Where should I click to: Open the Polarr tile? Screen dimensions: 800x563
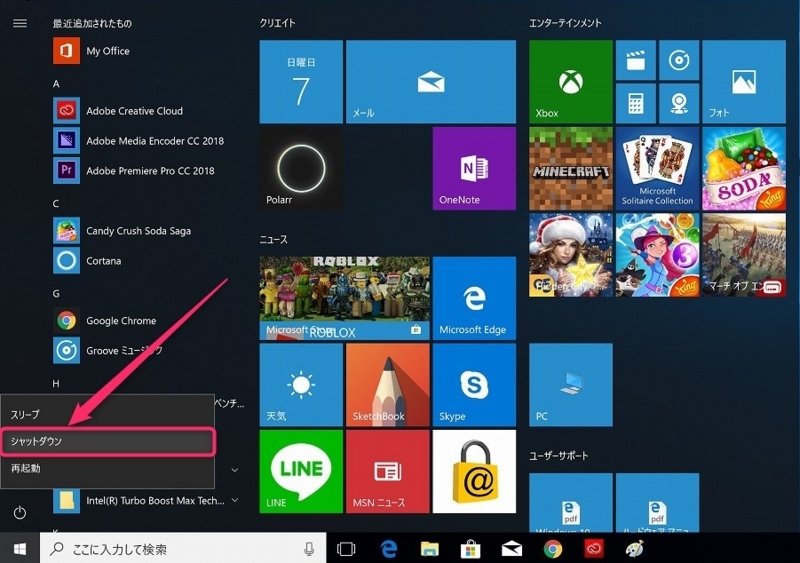point(301,168)
